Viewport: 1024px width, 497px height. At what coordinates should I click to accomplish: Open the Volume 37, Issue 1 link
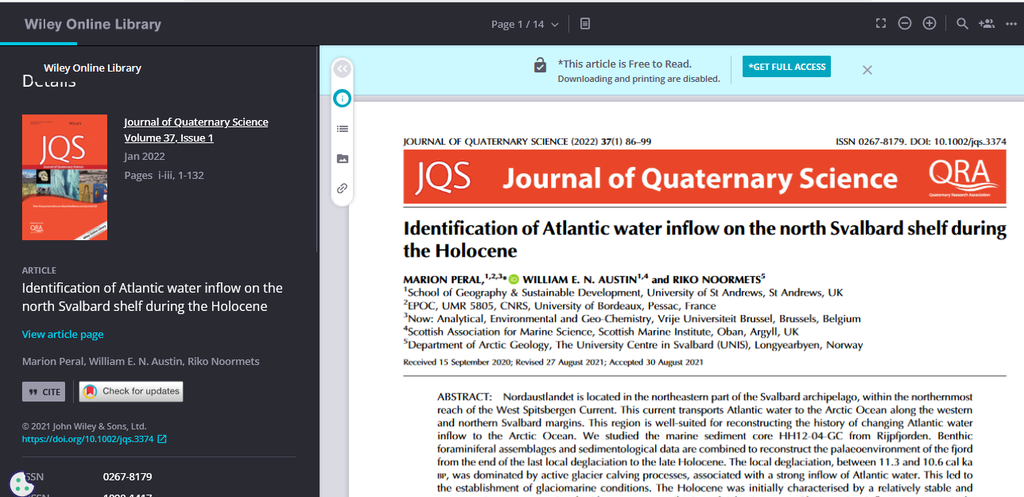[168, 138]
